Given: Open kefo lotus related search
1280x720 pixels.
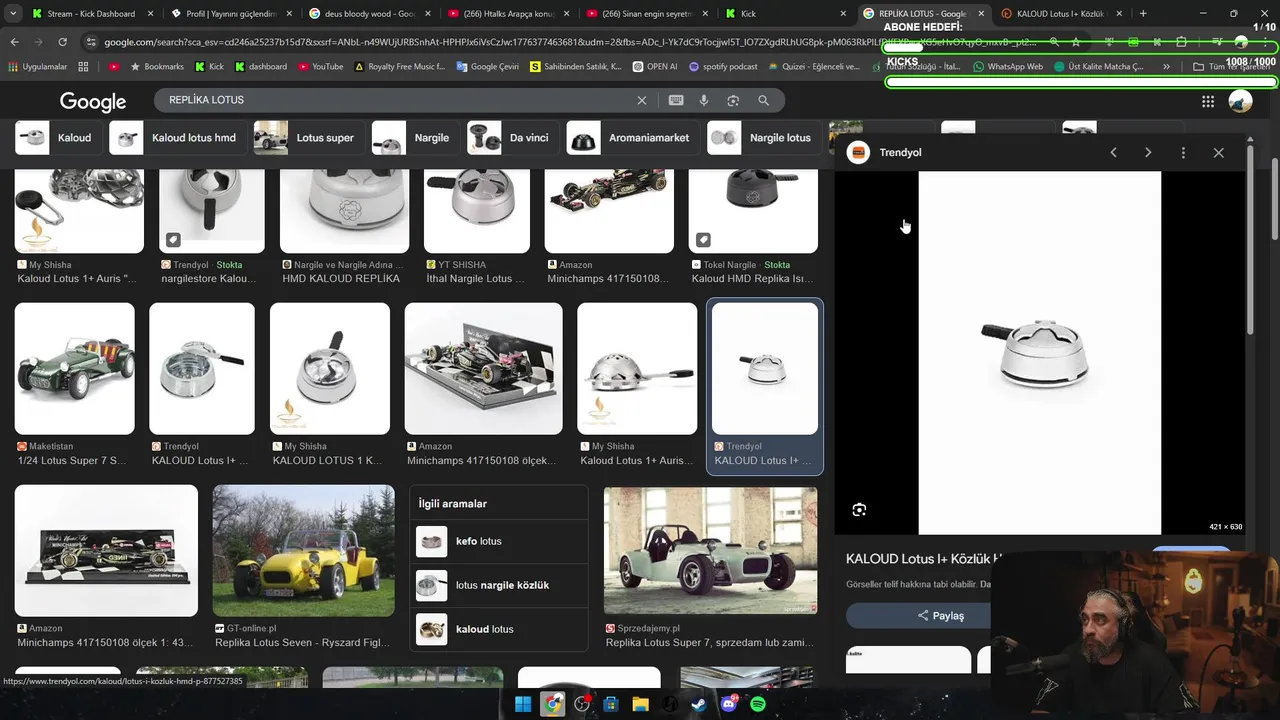Looking at the screenshot, I should [498, 541].
